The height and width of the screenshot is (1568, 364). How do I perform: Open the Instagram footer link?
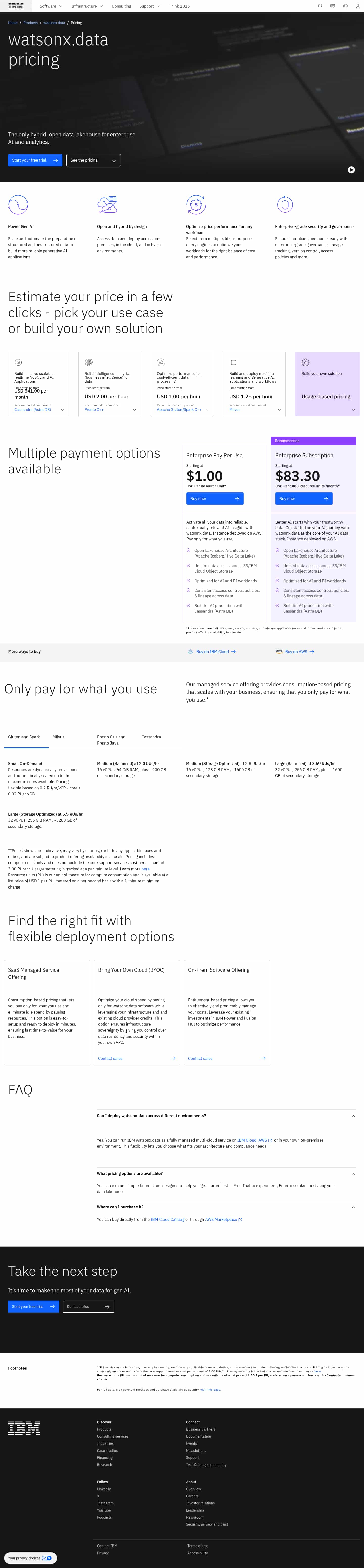pos(105,1503)
